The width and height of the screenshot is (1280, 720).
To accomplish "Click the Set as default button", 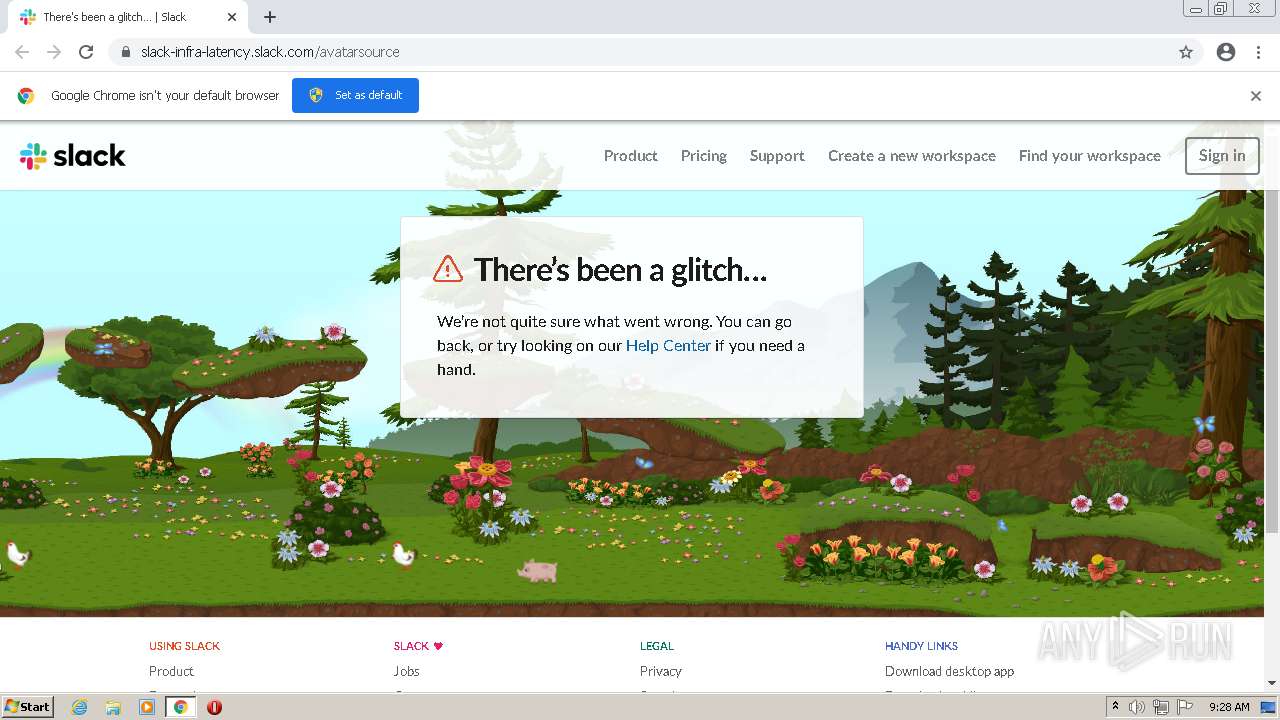I will tap(355, 95).
